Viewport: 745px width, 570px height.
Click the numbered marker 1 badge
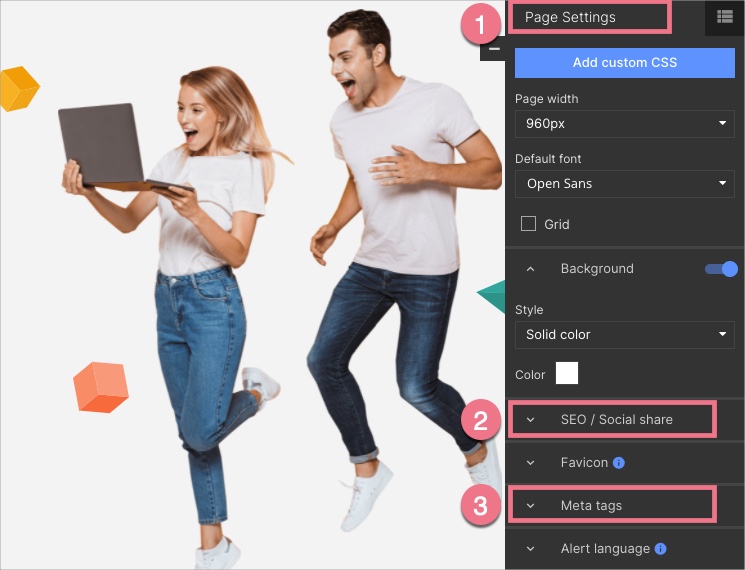point(480,24)
